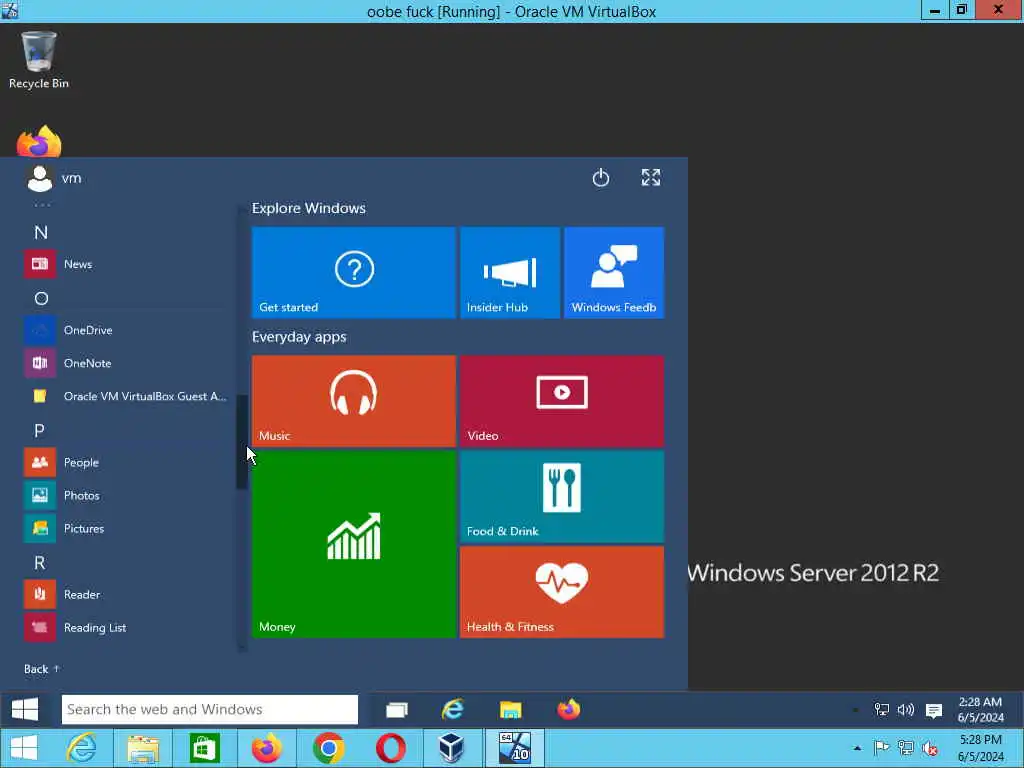Click the Back link in Start menu

(42, 669)
